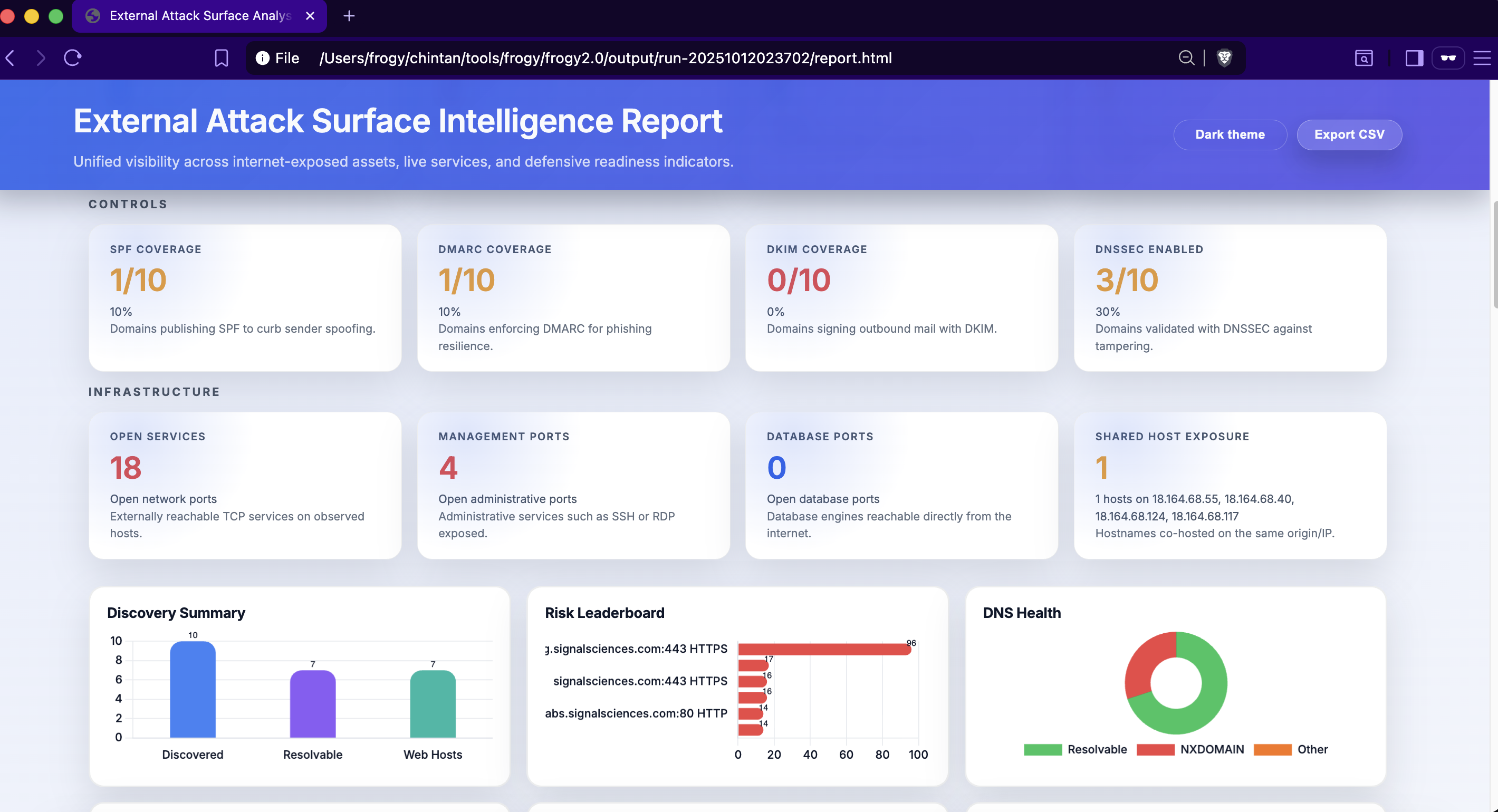Click the browser back arrow
Screen dimensions: 1498x812
[11, 58]
